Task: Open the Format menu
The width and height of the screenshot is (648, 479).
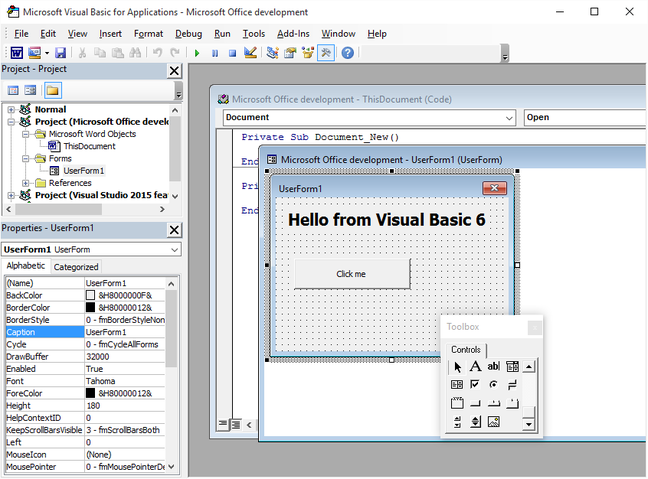Action: 148,34
